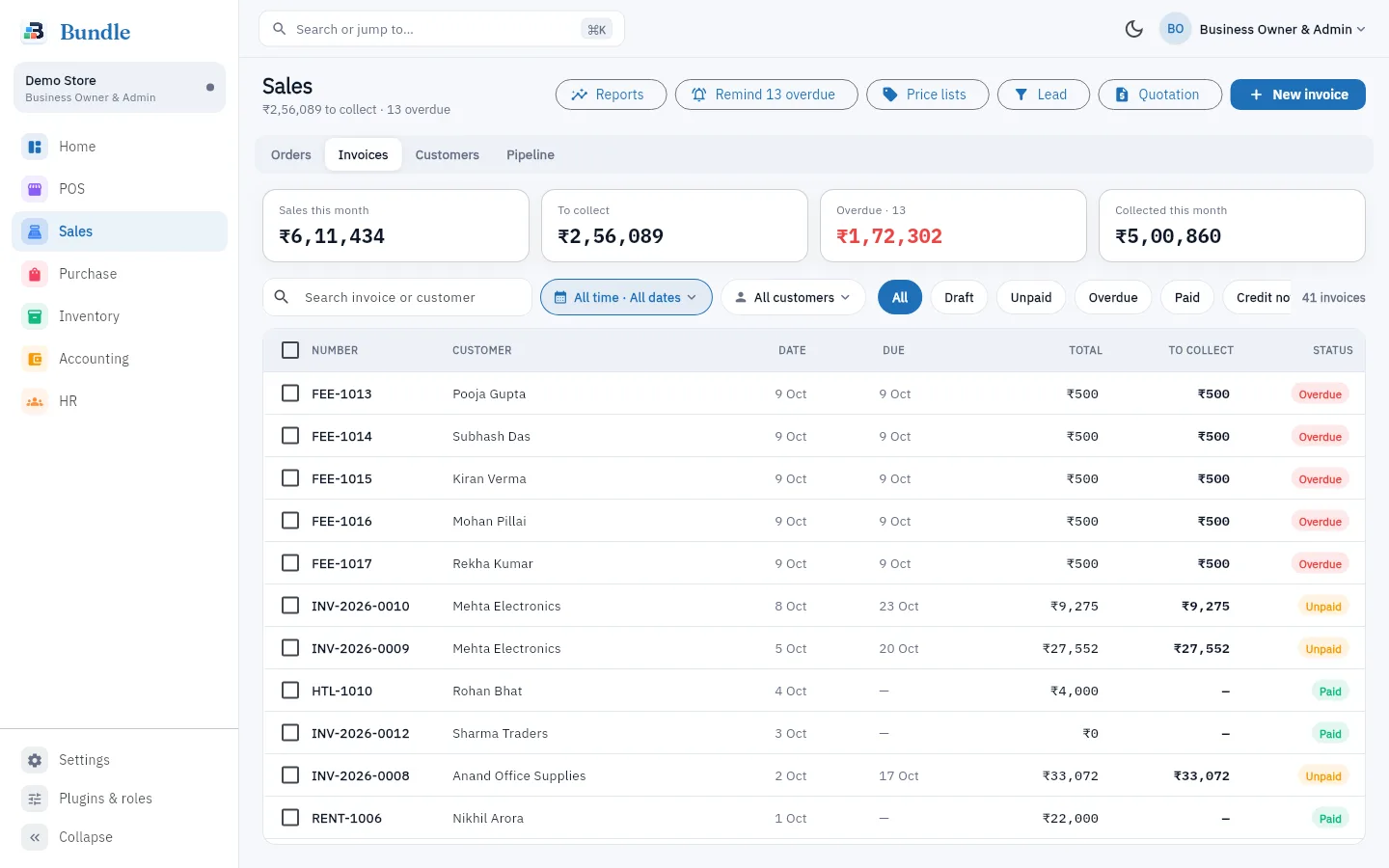
Task: Check the FEE-1017 invoice checkbox
Action: coord(290,563)
